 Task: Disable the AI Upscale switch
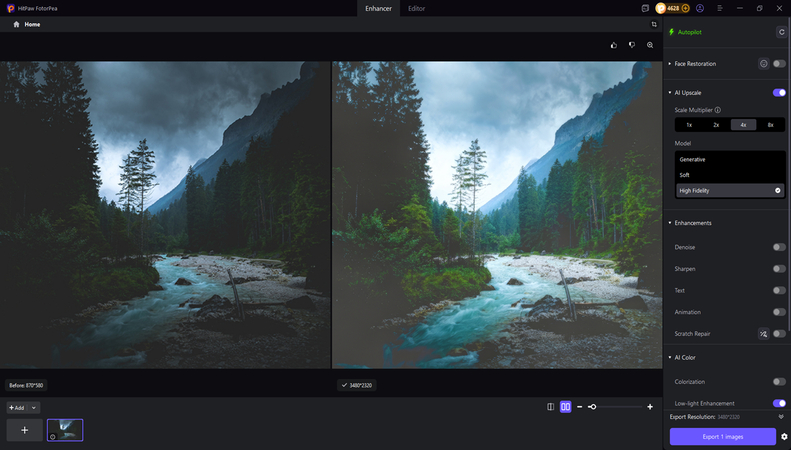779,92
